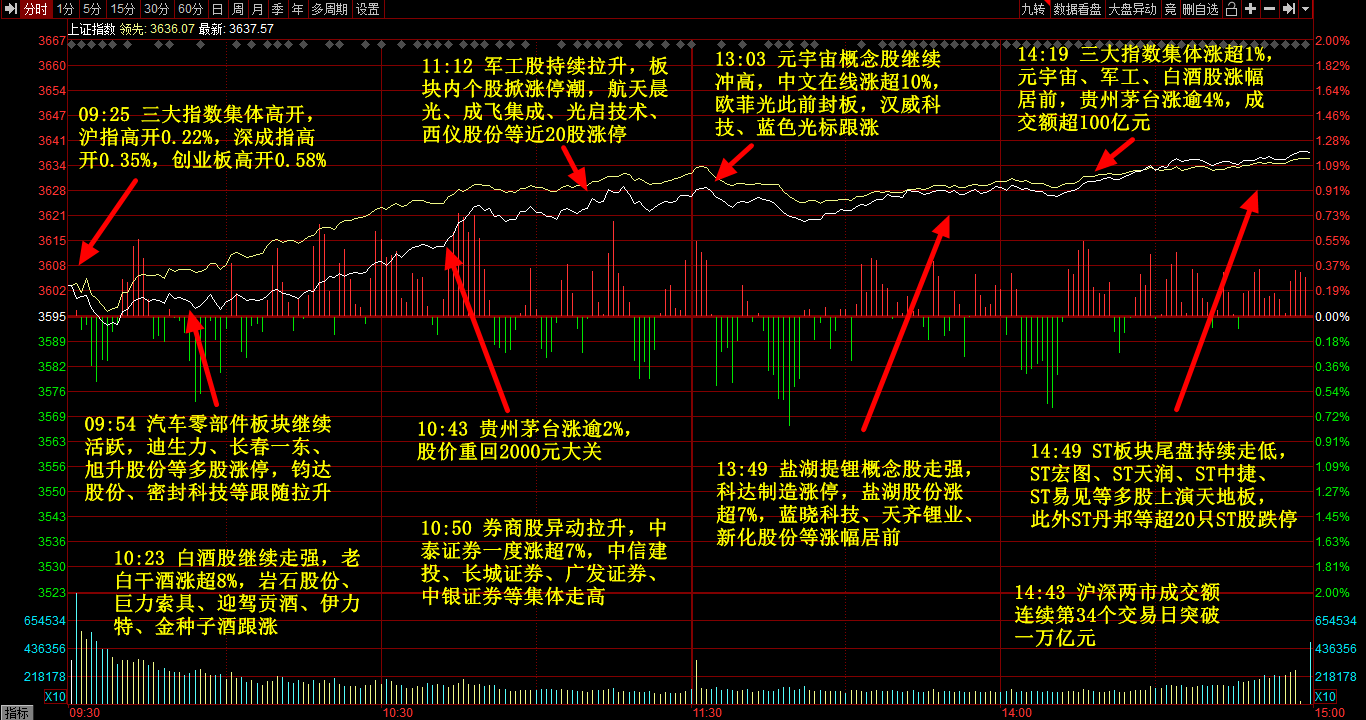This screenshot has width=1366, height=720.
Task: Show the 月 monthly chart
Action: 257,9
